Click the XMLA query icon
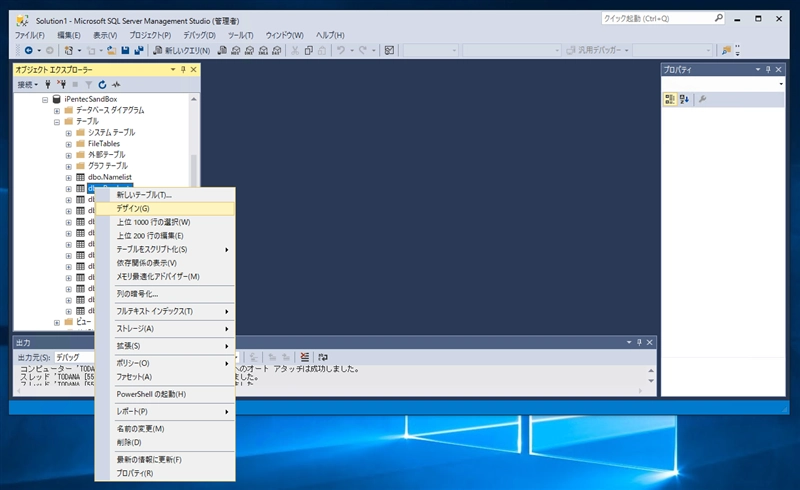Screen dimensions: 800x490 click(263, 50)
